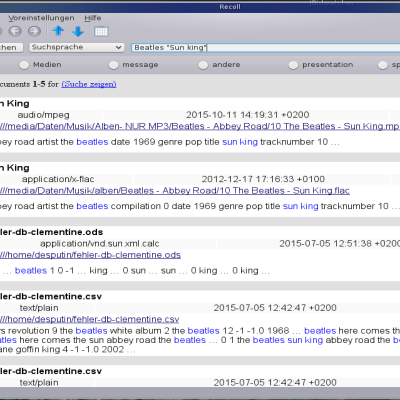The height and width of the screenshot is (400, 400).
Task: Click the blue up arrow icon
Action: [x=58, y=31]
